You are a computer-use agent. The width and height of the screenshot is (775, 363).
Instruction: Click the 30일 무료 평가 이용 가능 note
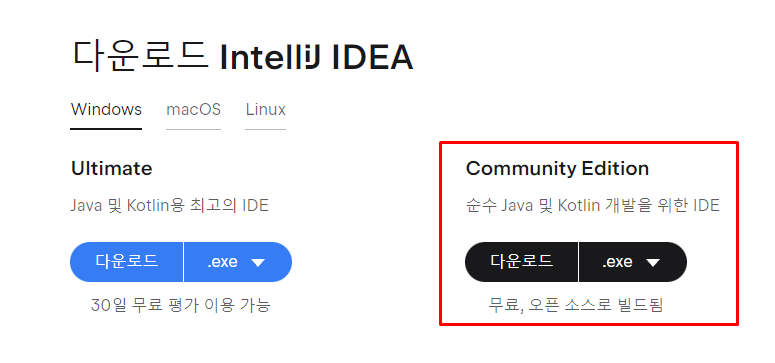click(180, 305)
